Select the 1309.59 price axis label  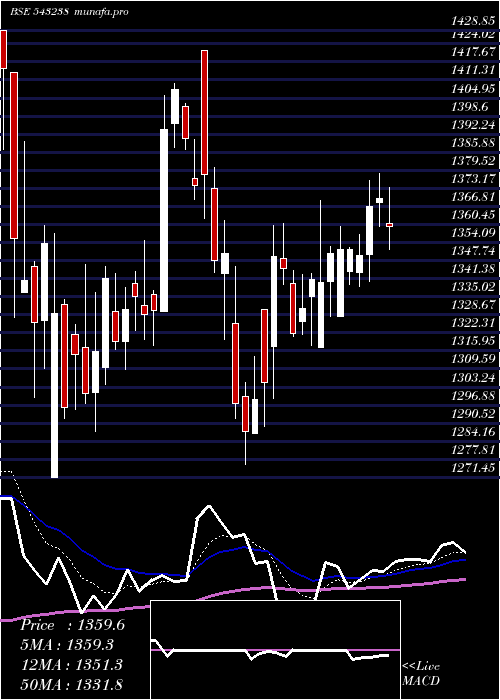473,359
